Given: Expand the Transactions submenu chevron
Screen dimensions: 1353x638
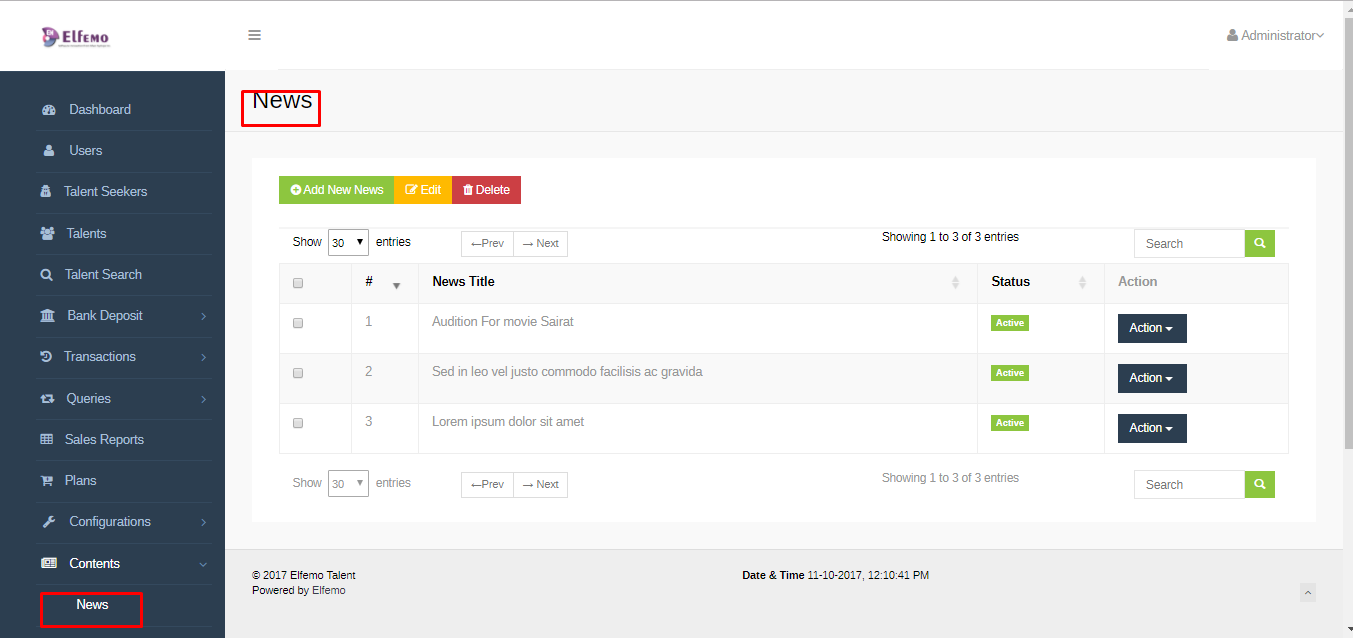Looking at the screenshot, I should coord(204,357).
